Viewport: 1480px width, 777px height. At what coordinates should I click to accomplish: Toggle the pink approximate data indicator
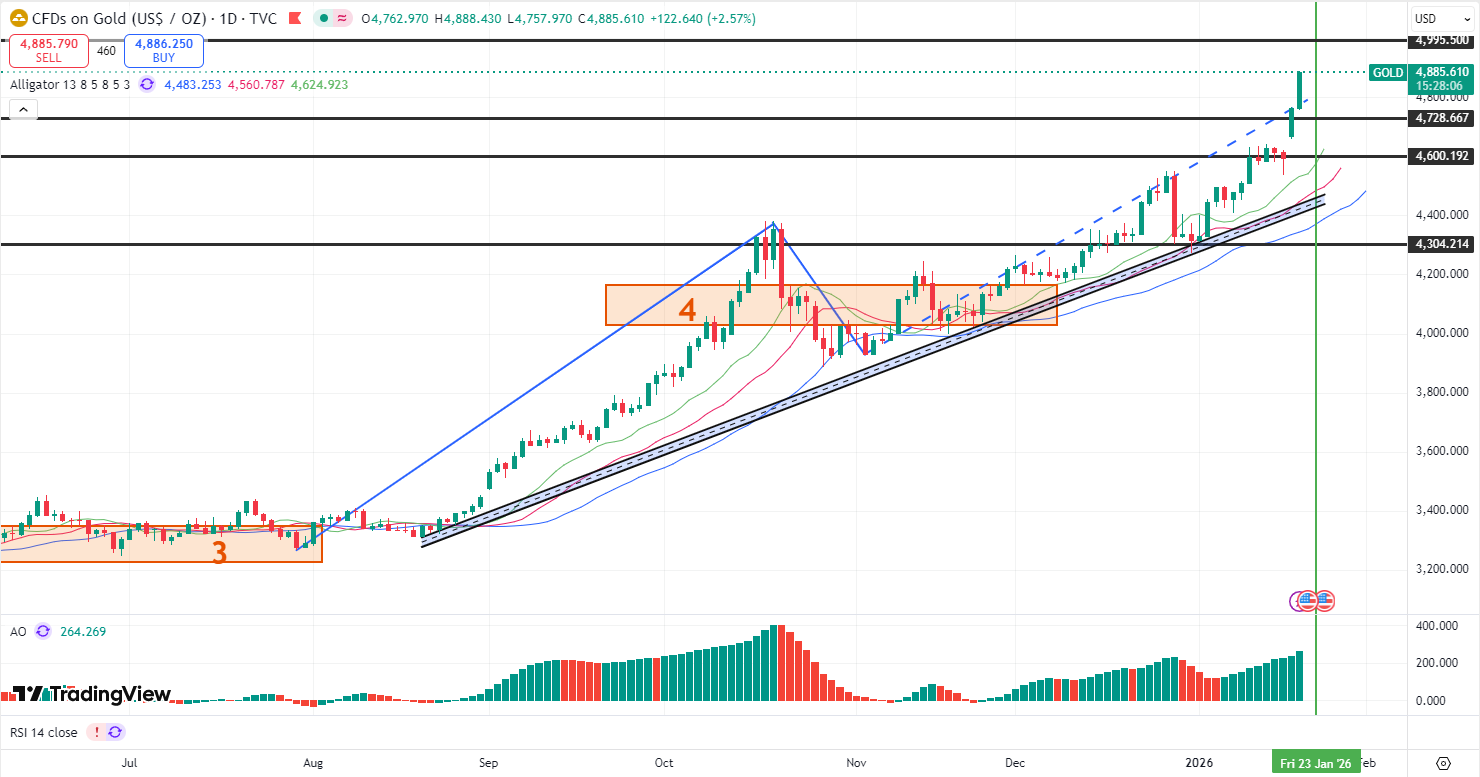pos(342,19)
